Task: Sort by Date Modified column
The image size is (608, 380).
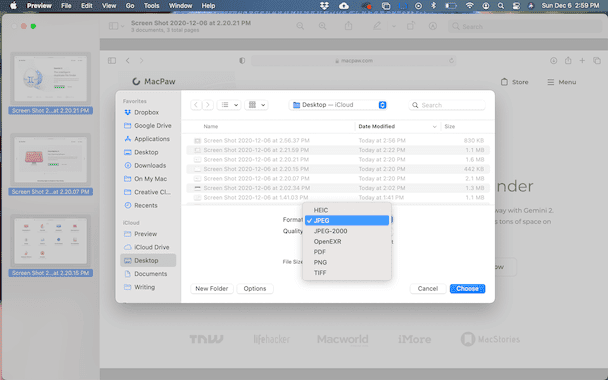Action: coord(397,126)
